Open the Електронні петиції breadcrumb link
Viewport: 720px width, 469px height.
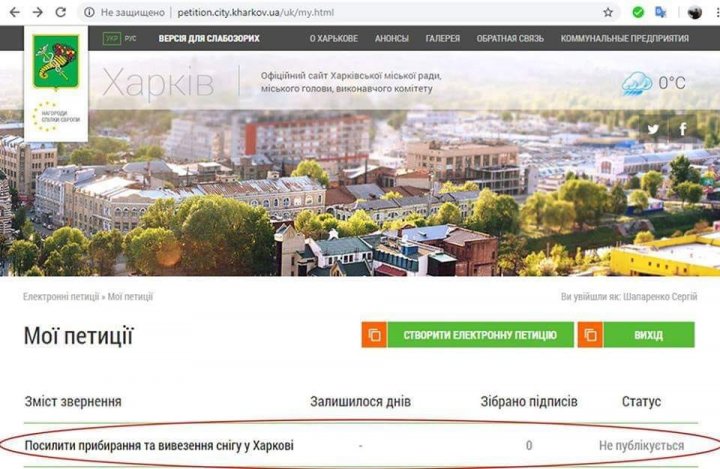tap(61, 297)
